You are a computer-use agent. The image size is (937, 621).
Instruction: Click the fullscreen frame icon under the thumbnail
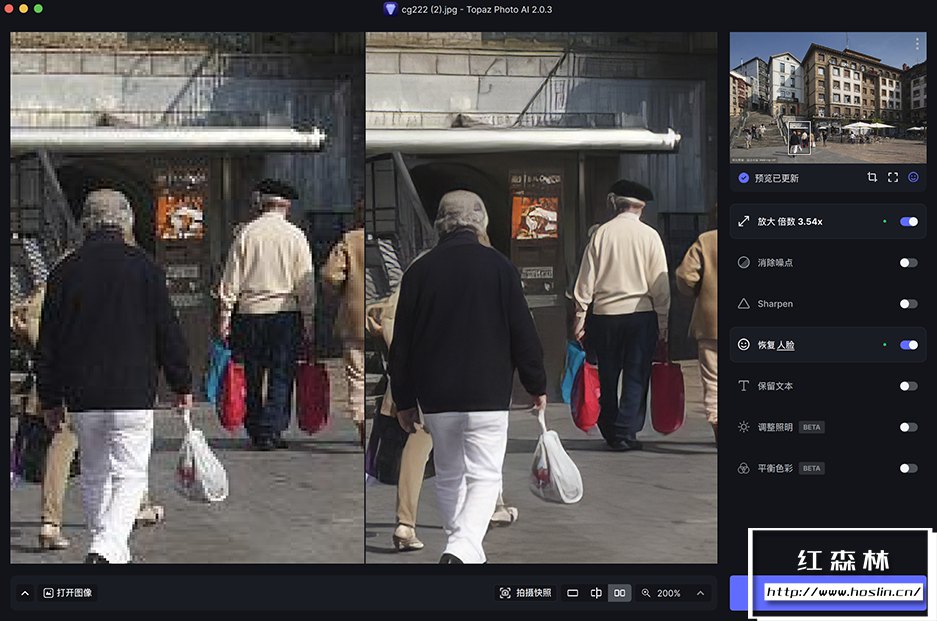[893, 178]
